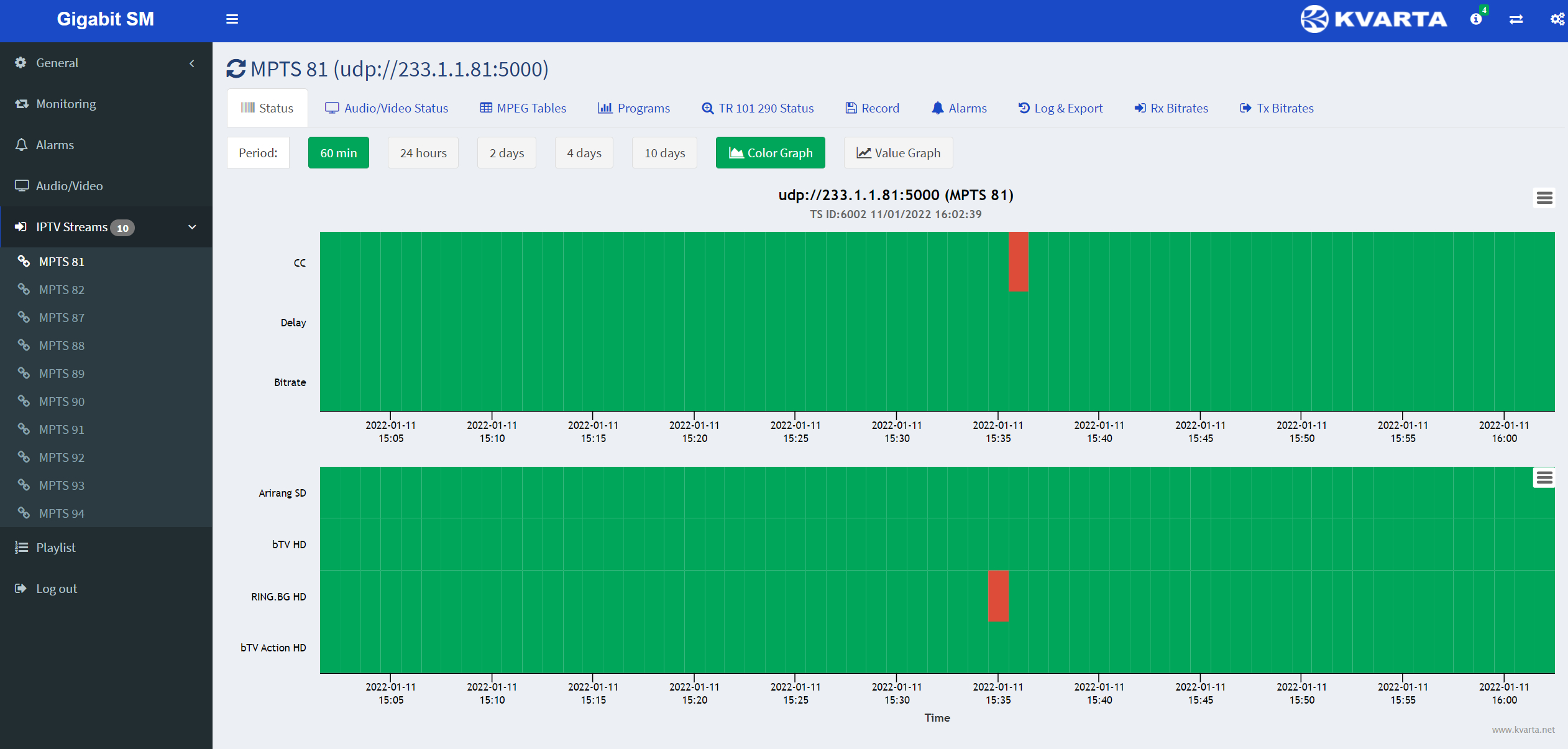1568x749 pixels.
Task: Click the link icon next to MPTS 82
Action: (x=24, y=289)
